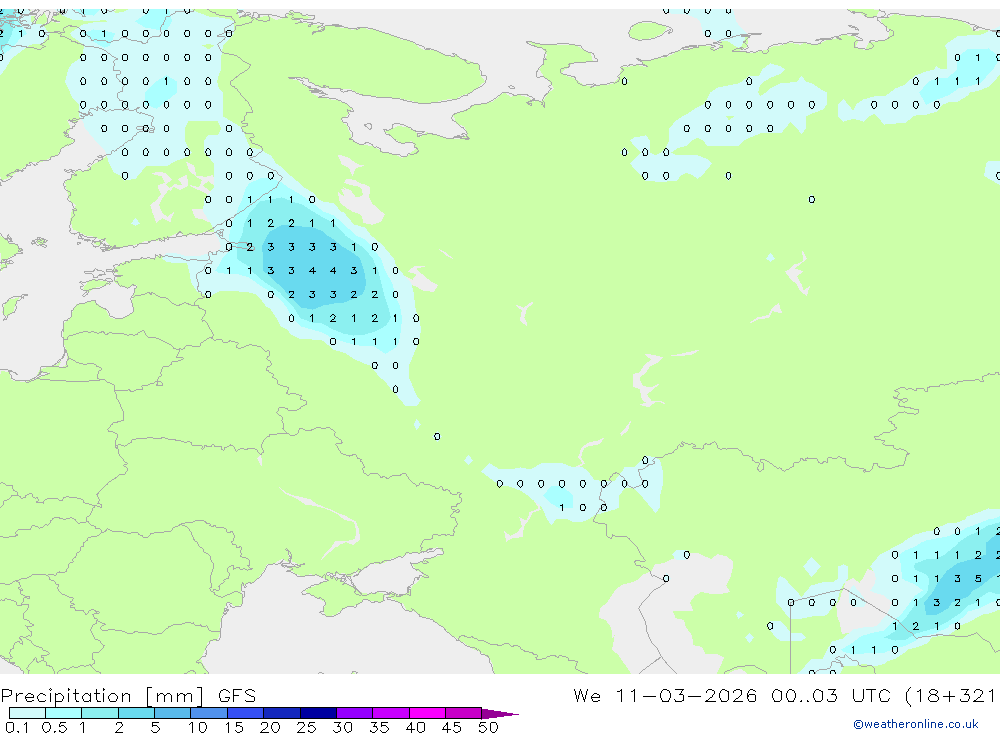Choose the 2–5 mm legend color box
Screen dimensions: 1000x733
(x=136, y=713)
